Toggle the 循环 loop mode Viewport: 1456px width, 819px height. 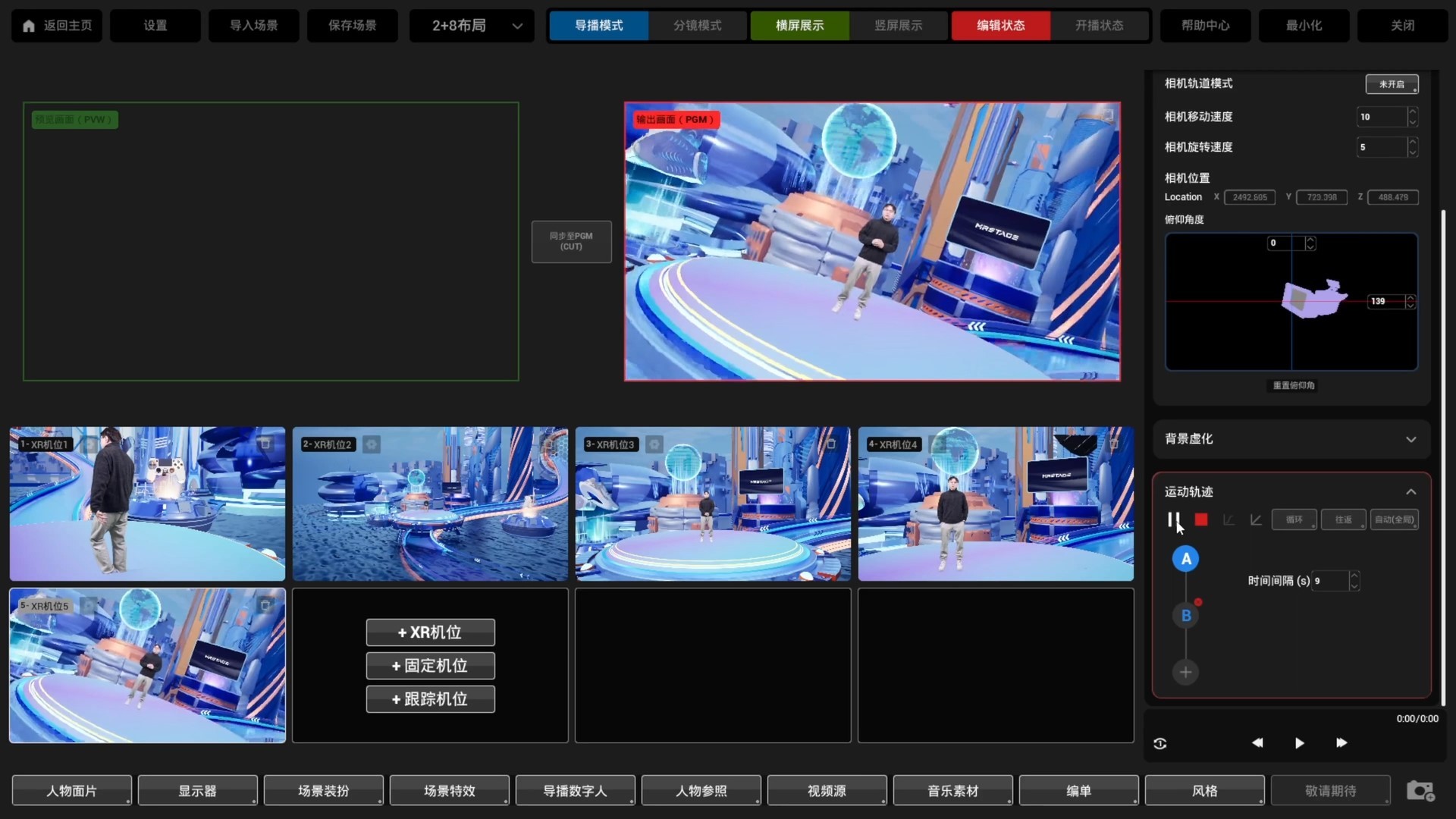click(x=1294, y=519)
